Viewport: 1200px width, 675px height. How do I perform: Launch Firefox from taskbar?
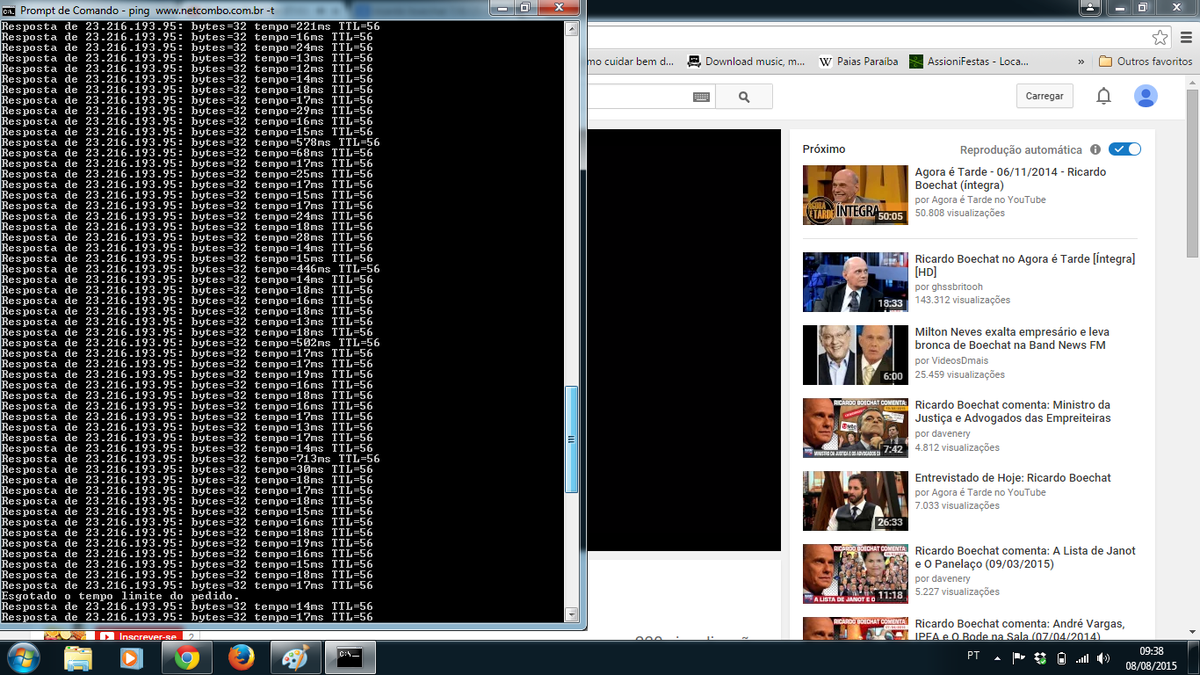coord(240,658)
